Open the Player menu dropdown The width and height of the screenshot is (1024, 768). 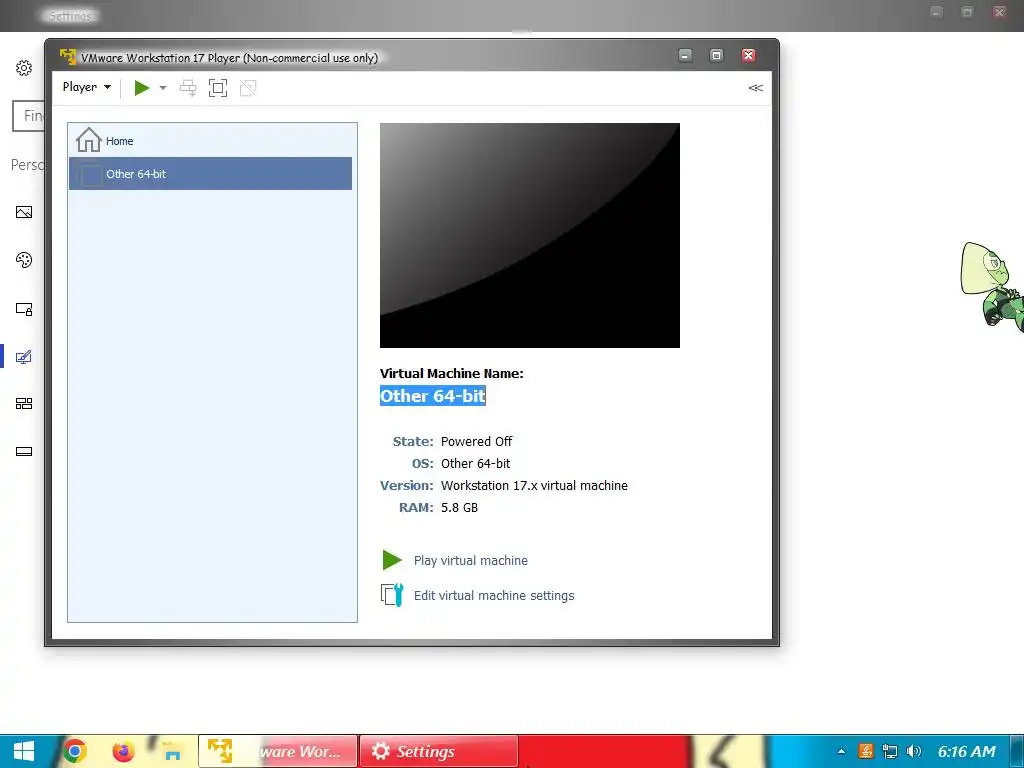click(86, 87)
